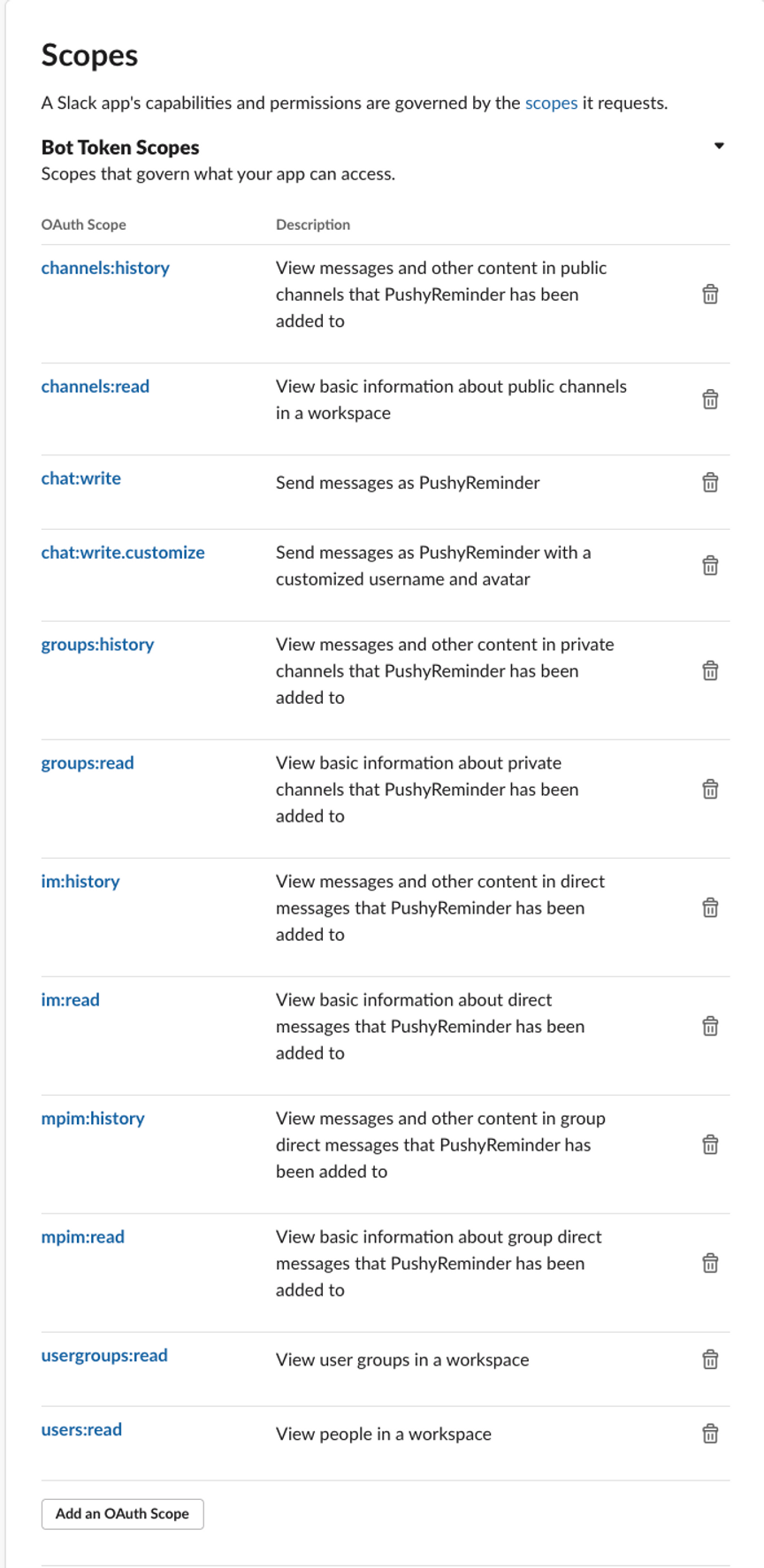Remove the im:read scope
Screen dimensions: 764x1568
(710, 1027)
